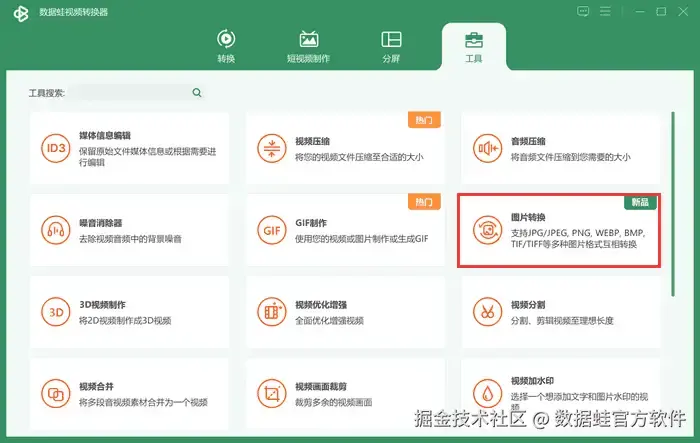Click the 噪音消除器 headphone icon
The image size is (700, 443).
pyautogui.click(x=56, y=230)
